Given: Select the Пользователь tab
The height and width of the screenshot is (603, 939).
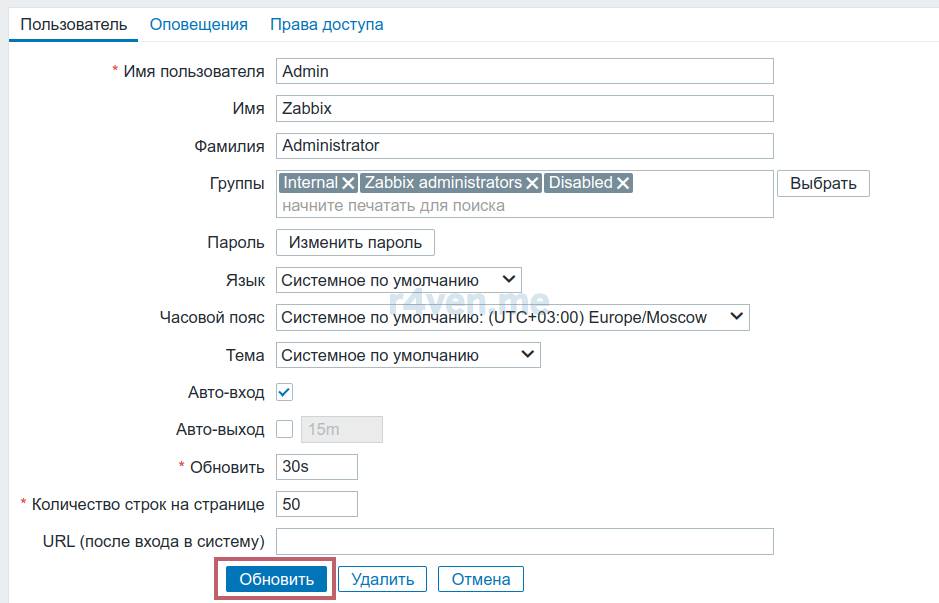Looking at the screenshot, I should click(74, 24).
